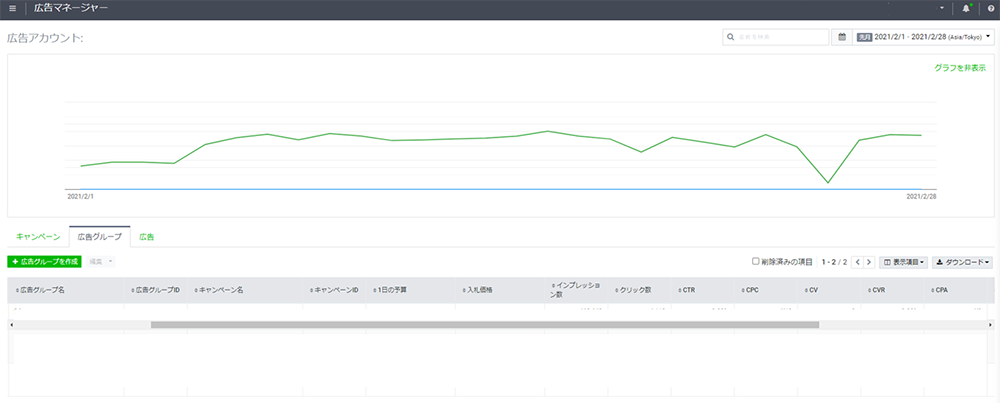Viewport: 1000px width, 403px height.
Task: Sort by CTR column
Action: pos(686,289)
